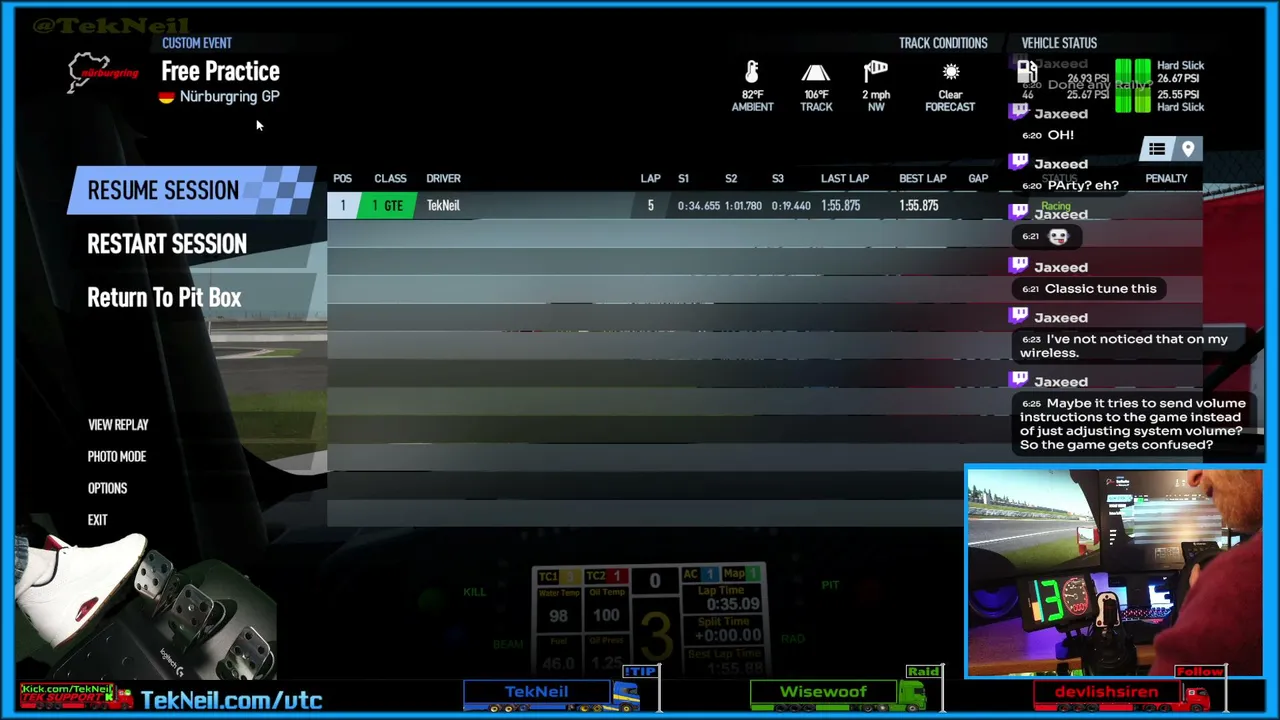This screenshot has height=720, width=1280.
Task: Click the blue TekNeil truck banner
Action: pyautogui.click(x=551, y=695)
